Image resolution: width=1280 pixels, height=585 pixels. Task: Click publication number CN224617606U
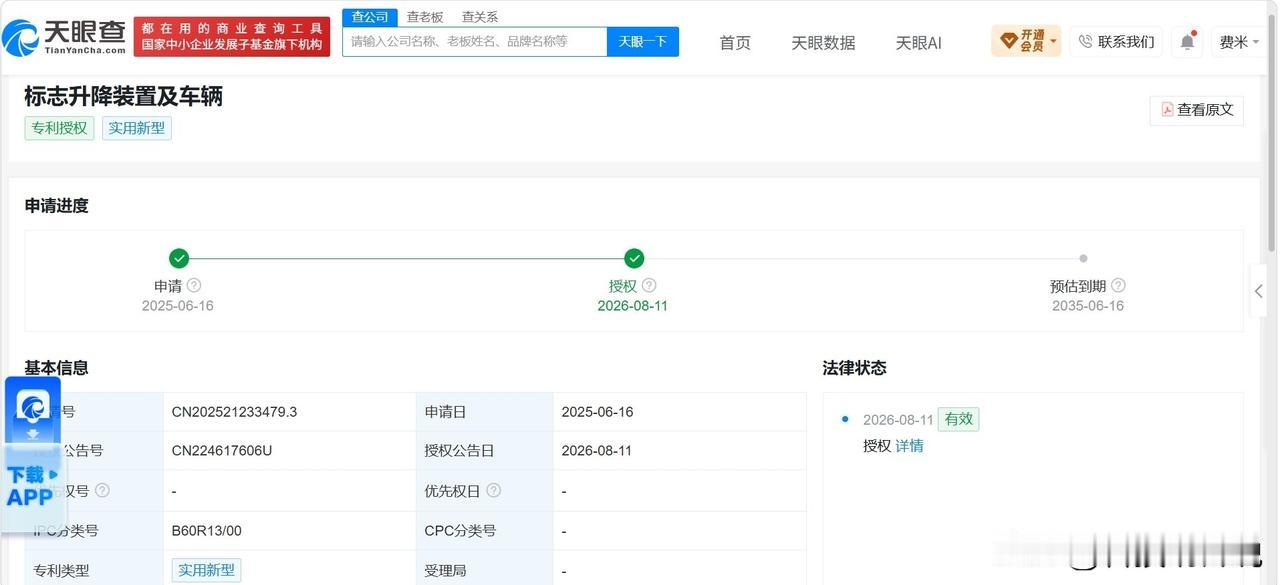click(x=222, y=451)
